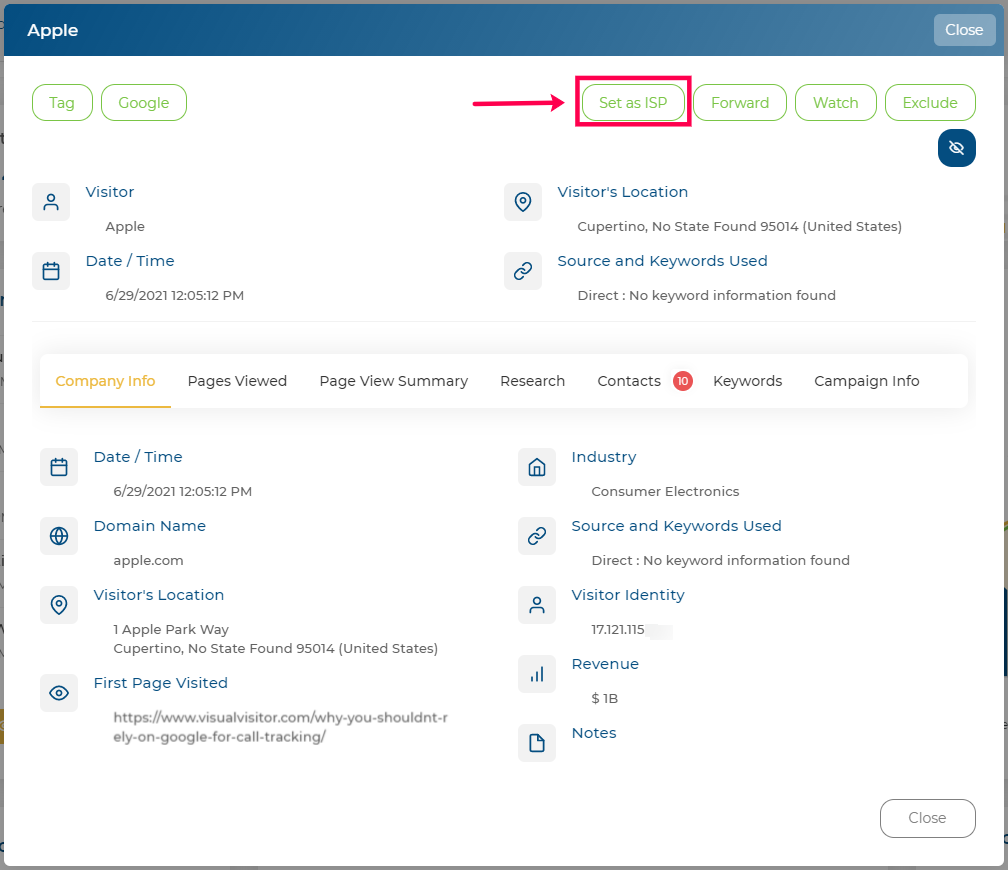The height and width of the screenshot is (870, 1008).
Task: Switch to the Company Info tab
Action: point(105,381)
